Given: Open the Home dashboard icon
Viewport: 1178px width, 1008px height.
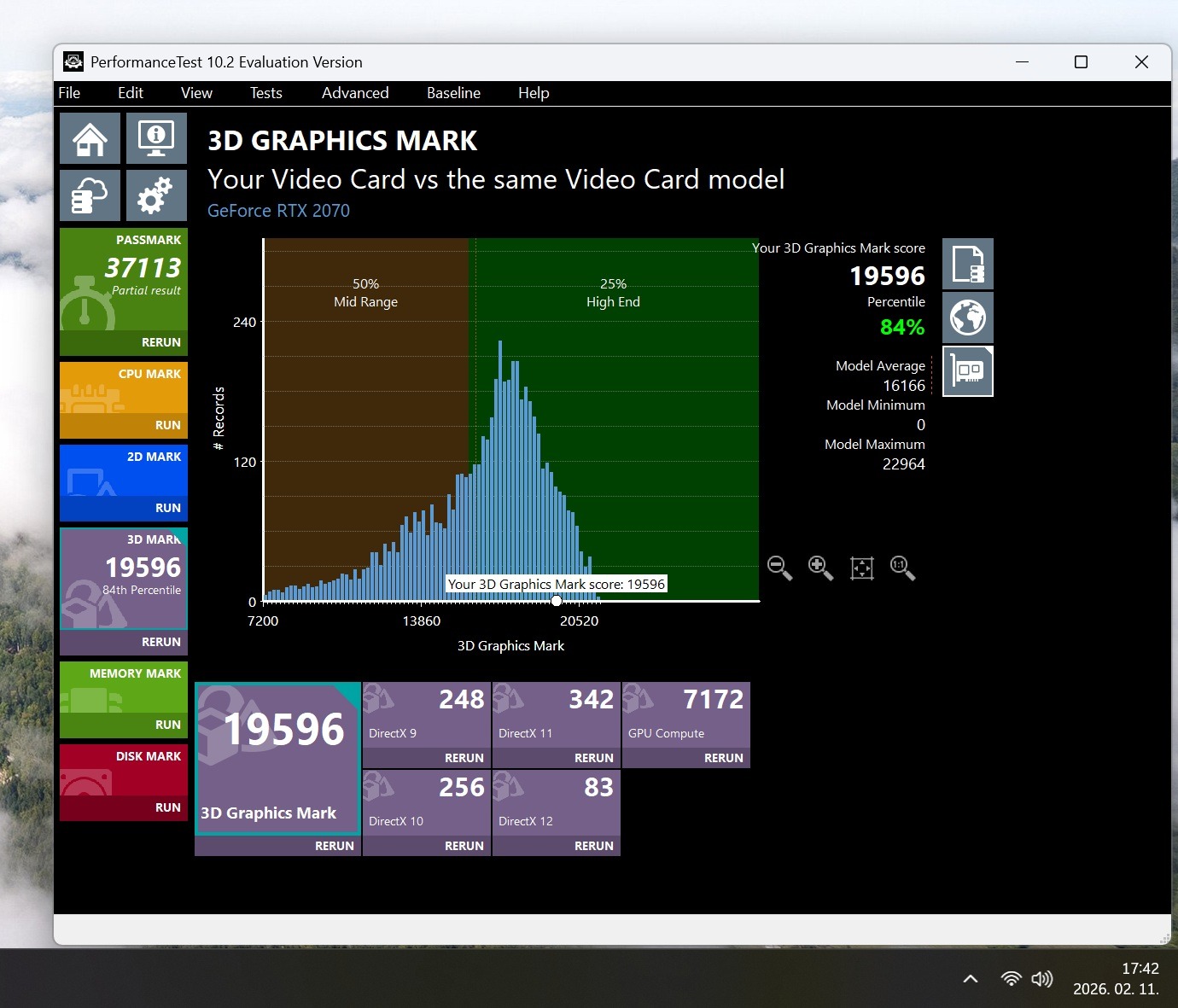Looking at the screenshot, I should tap(90, 138).
